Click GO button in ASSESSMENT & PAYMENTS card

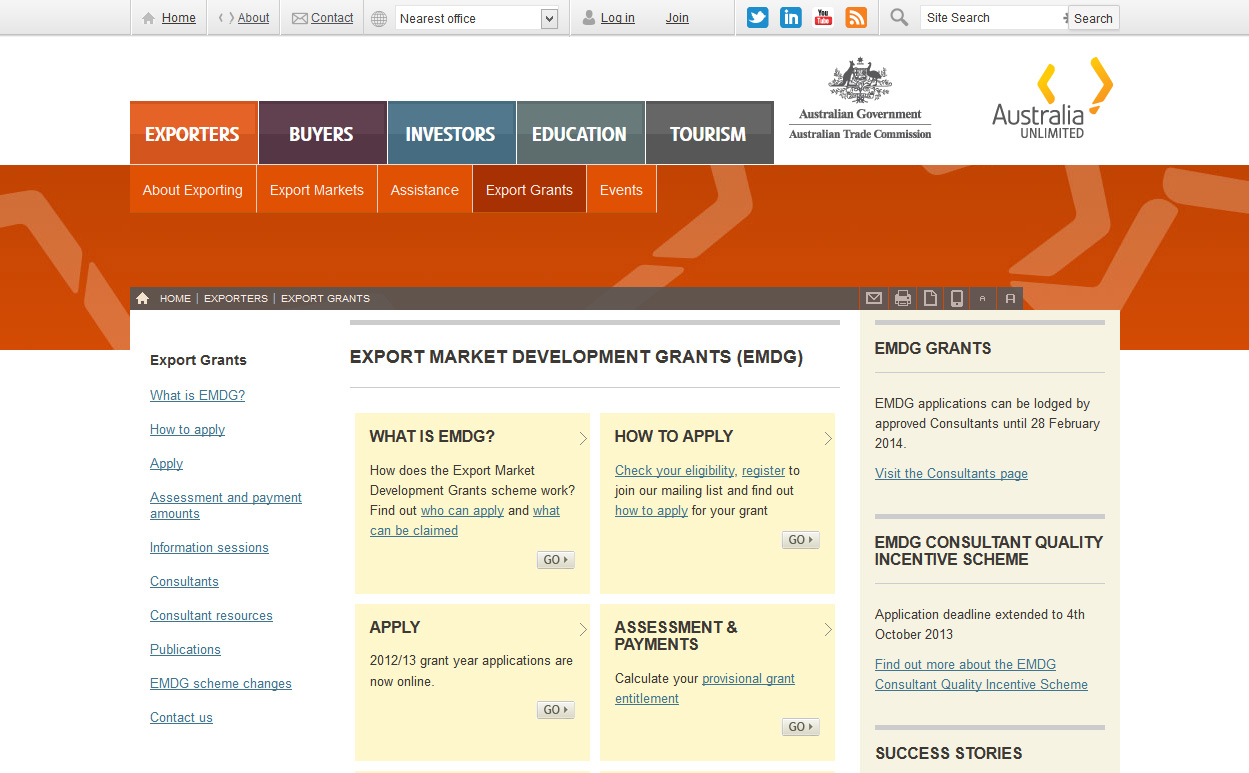[801, 727]
